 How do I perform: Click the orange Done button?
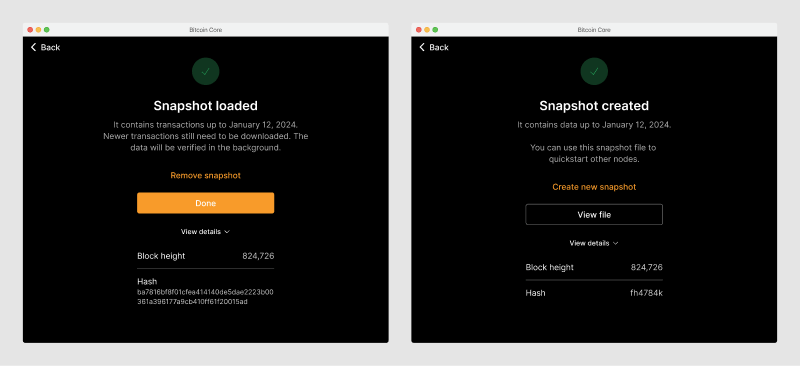(x=206, y=203)
